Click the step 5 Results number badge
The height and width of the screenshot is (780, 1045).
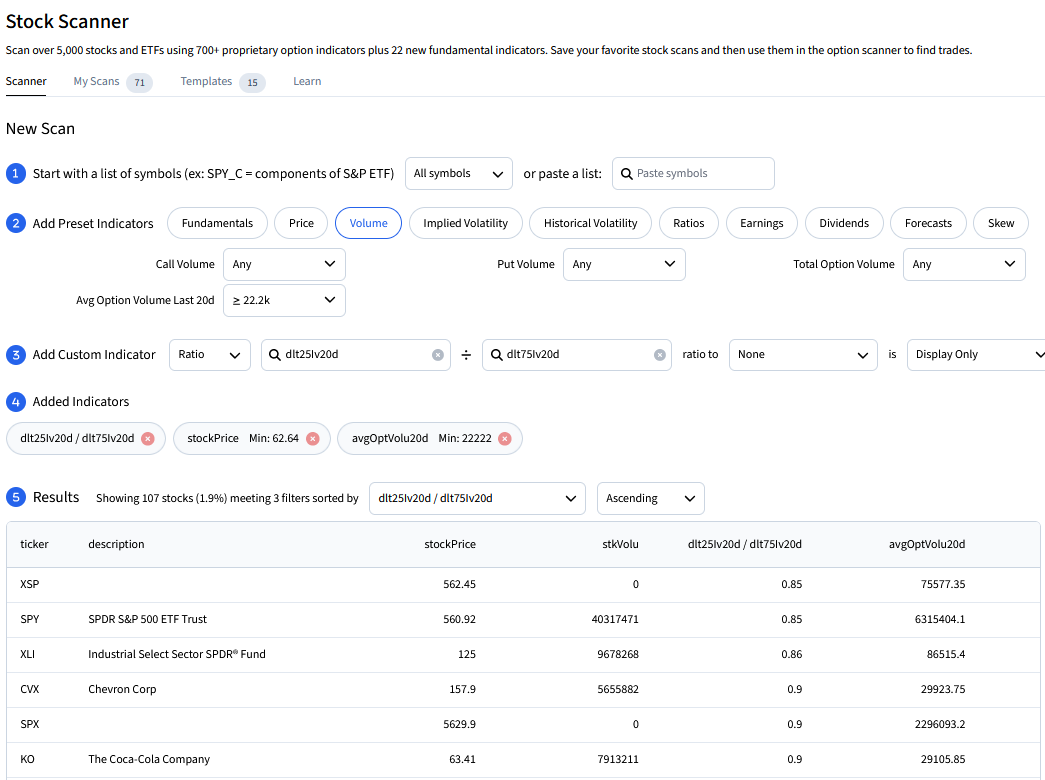click(15, 497)
